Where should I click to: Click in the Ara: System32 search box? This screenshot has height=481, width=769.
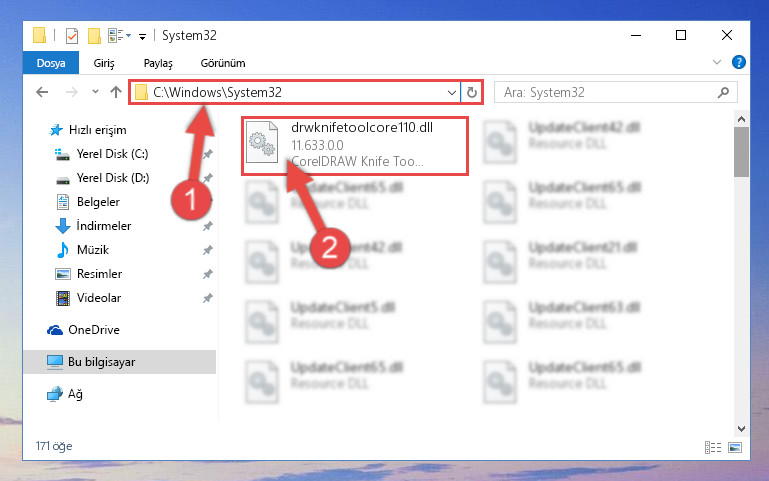pyautogui.click(x=607, y=92)
